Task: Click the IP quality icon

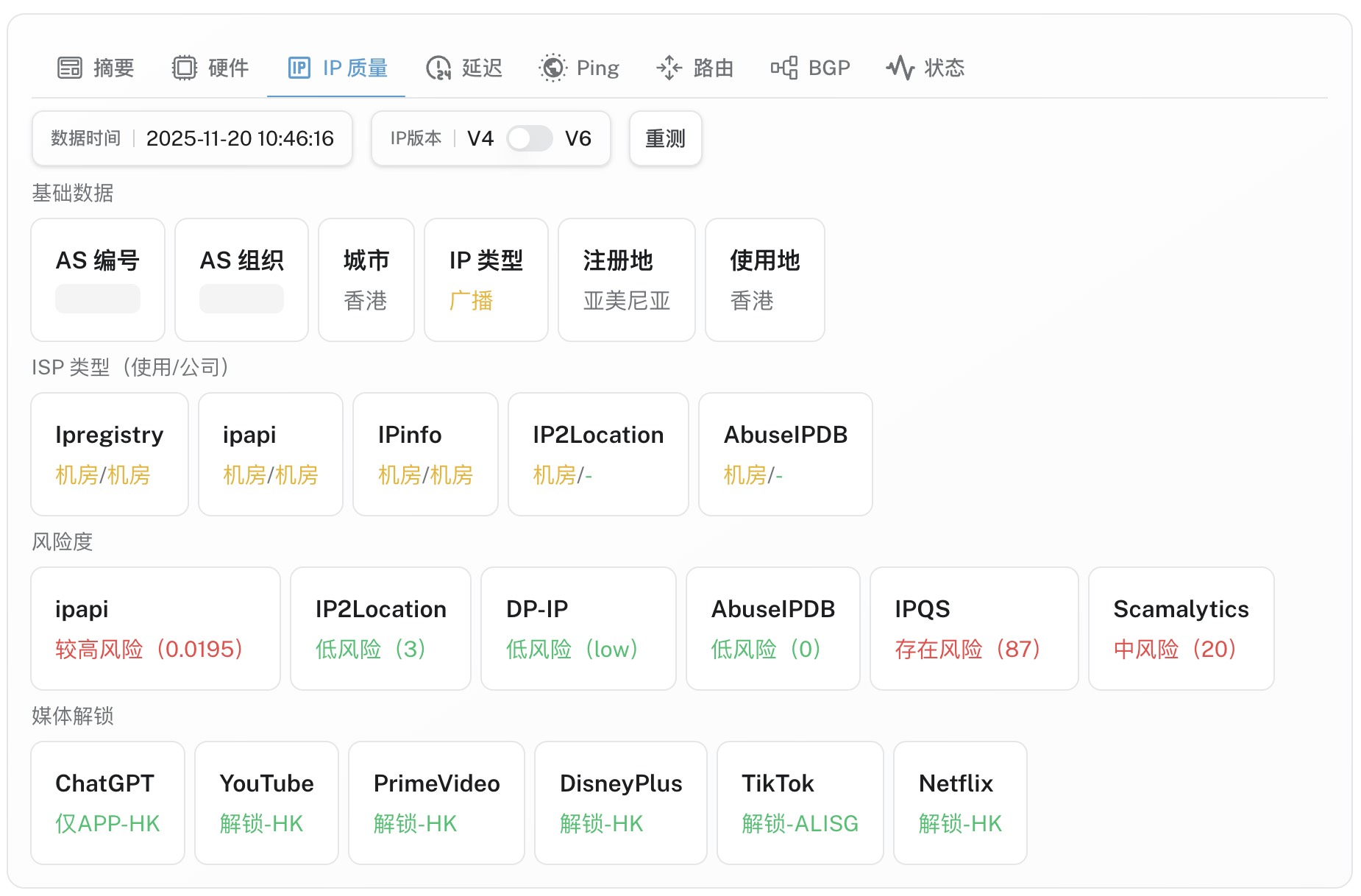Action: coord(299,68)
